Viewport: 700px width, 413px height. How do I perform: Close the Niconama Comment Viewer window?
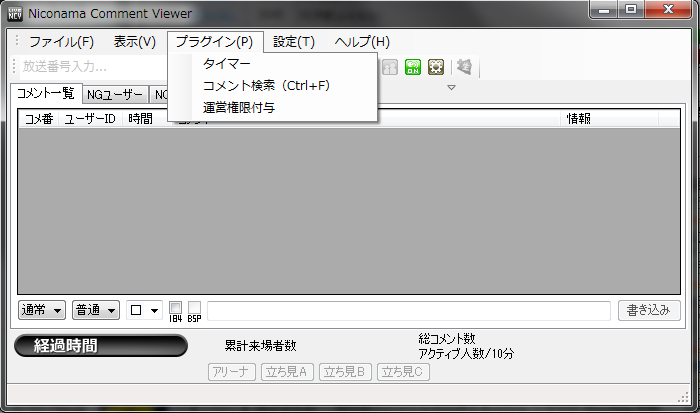click(x=668, y=10)
